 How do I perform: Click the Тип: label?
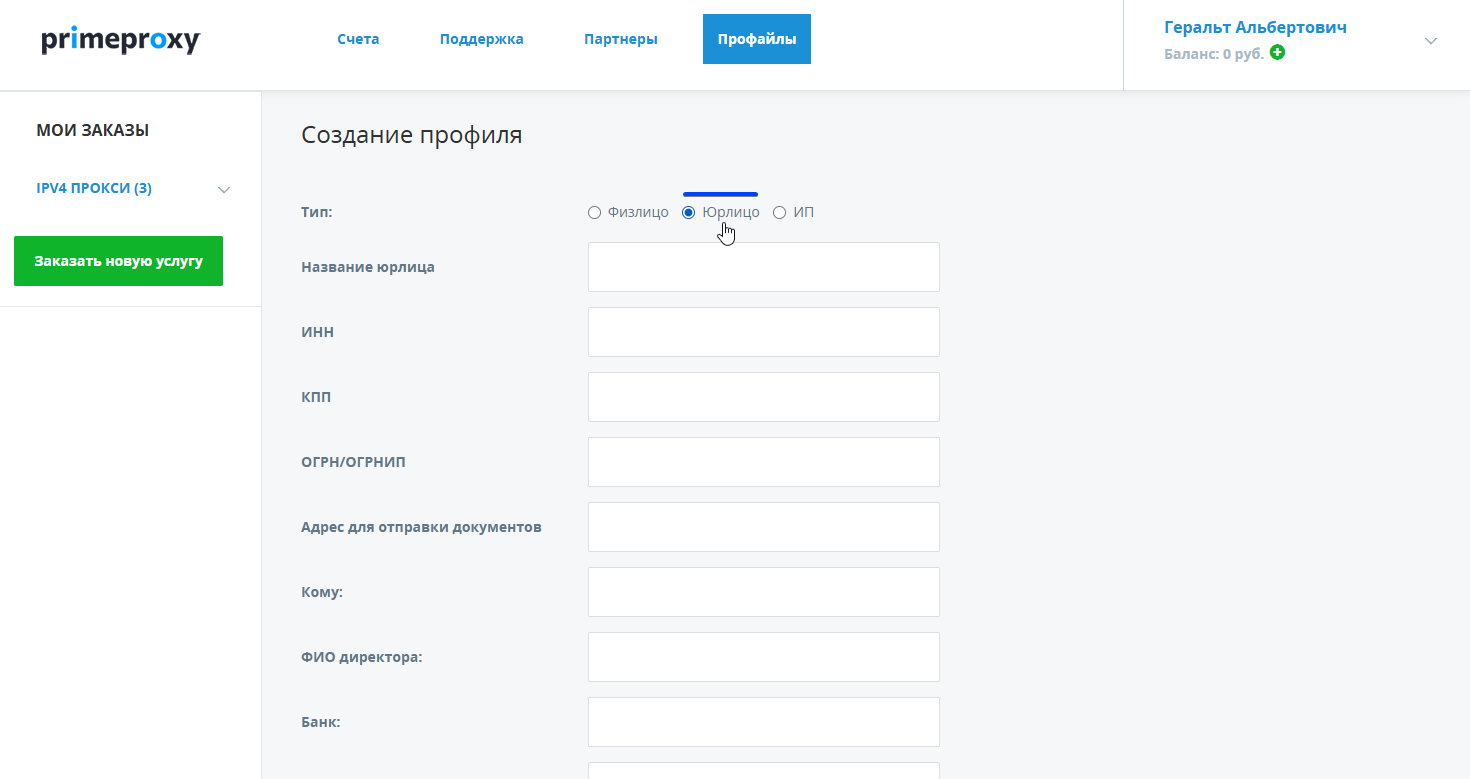tap(317, 212)
